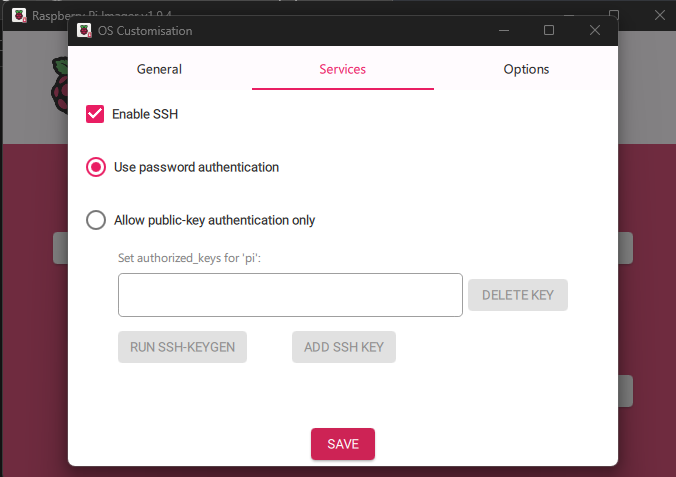Screen dimensions: 676x477
Task: Focus the authorized_keys text field
Action: 290,295
